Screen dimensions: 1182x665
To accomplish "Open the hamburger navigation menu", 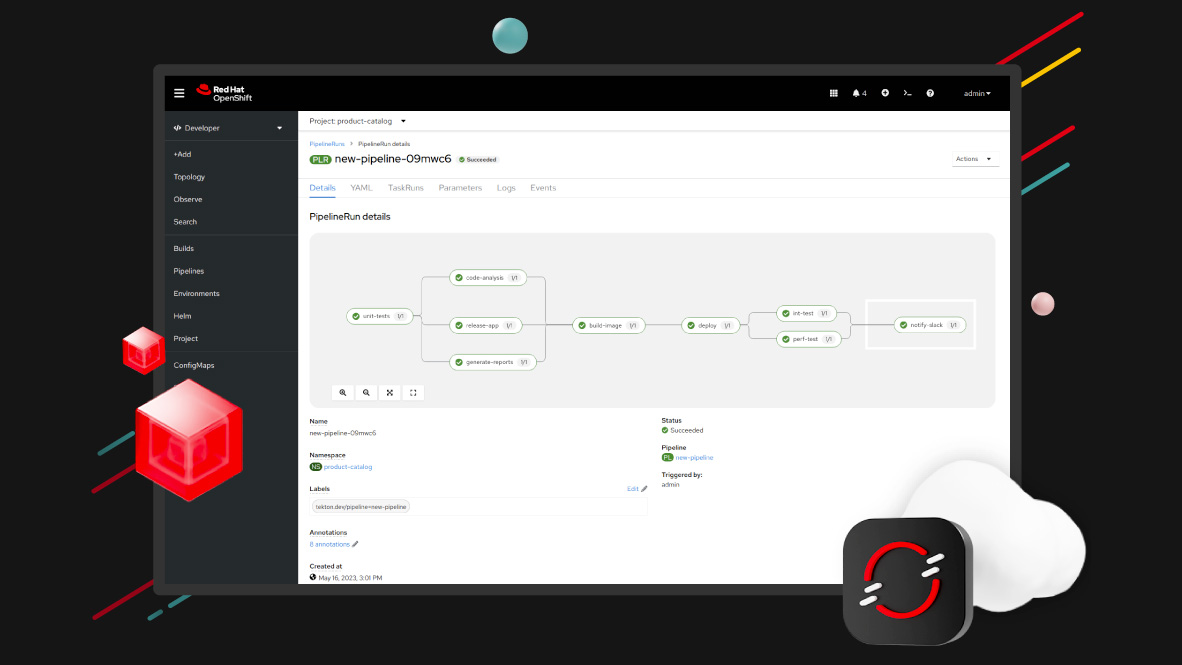I will coord(179,93).
